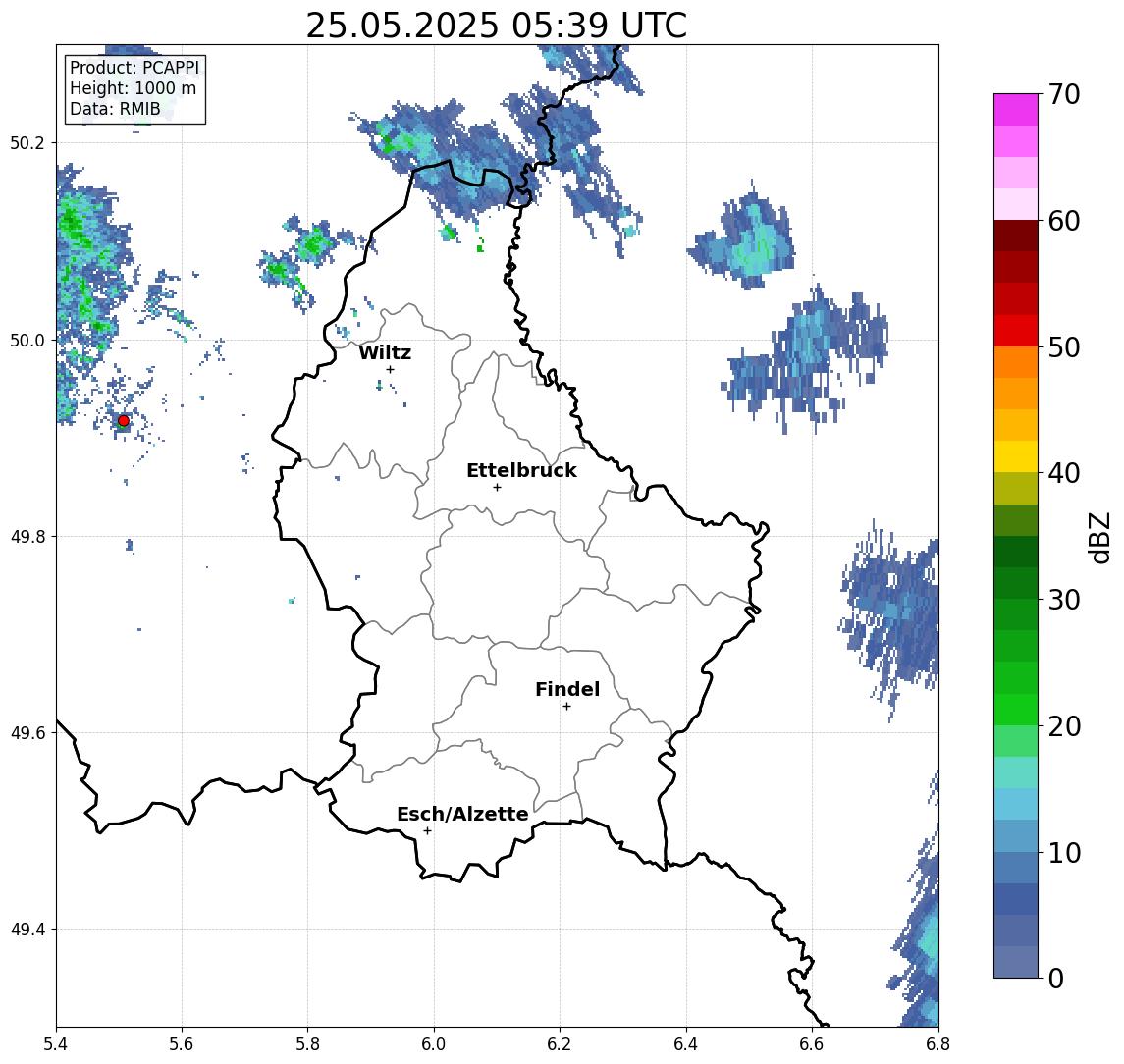1124x1064 pixels.
Task: Click the longitude tick label '5.4'
Action: tap(56, 1044)
